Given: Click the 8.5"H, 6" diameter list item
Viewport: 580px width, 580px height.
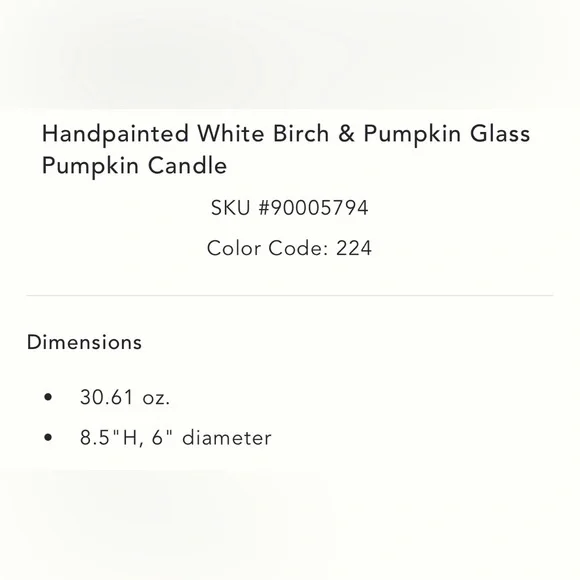Looking at the screenshot, I should click(x=176, y=438).
